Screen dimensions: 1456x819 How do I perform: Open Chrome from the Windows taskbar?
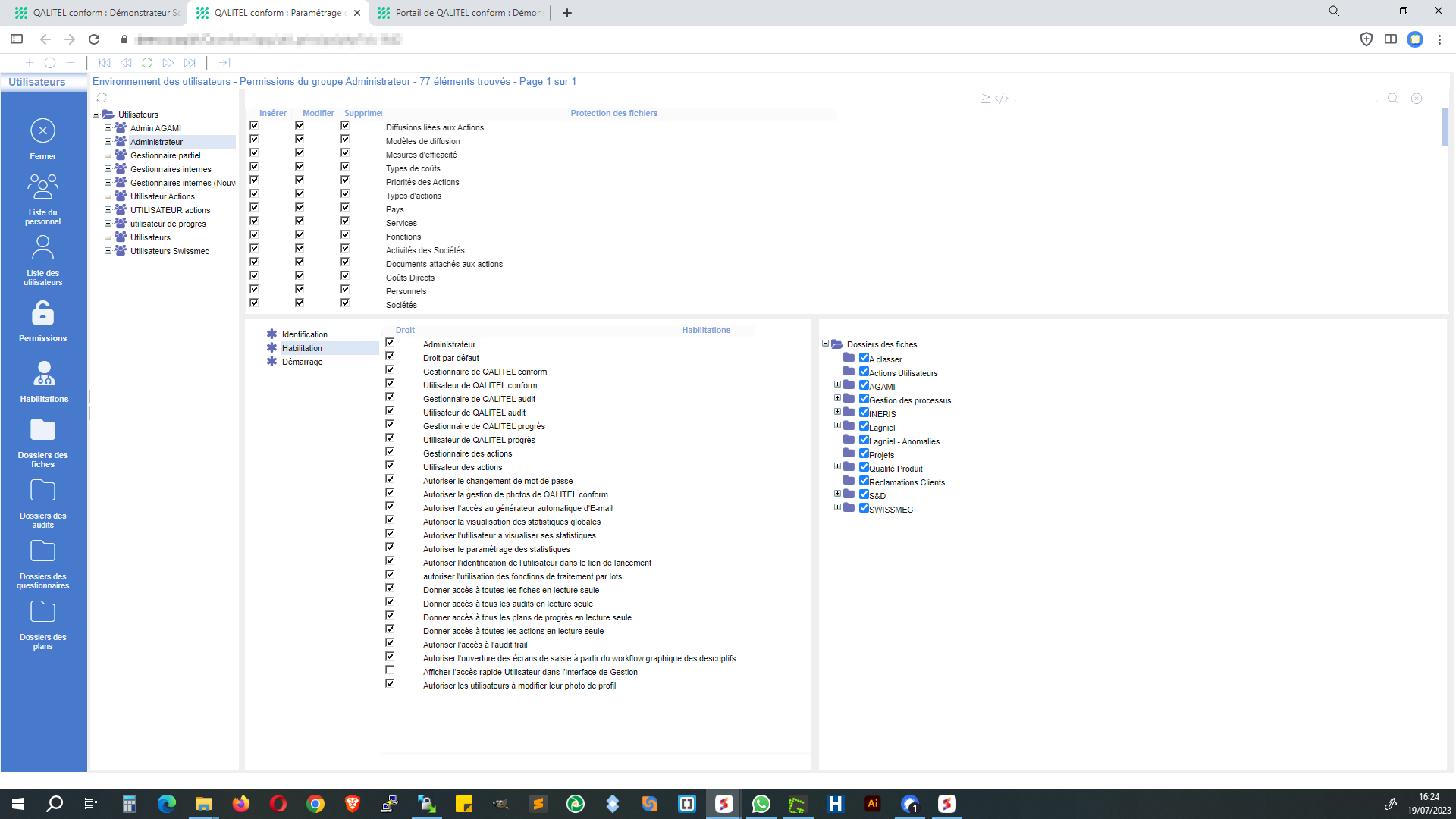click(x=315, y=804)
